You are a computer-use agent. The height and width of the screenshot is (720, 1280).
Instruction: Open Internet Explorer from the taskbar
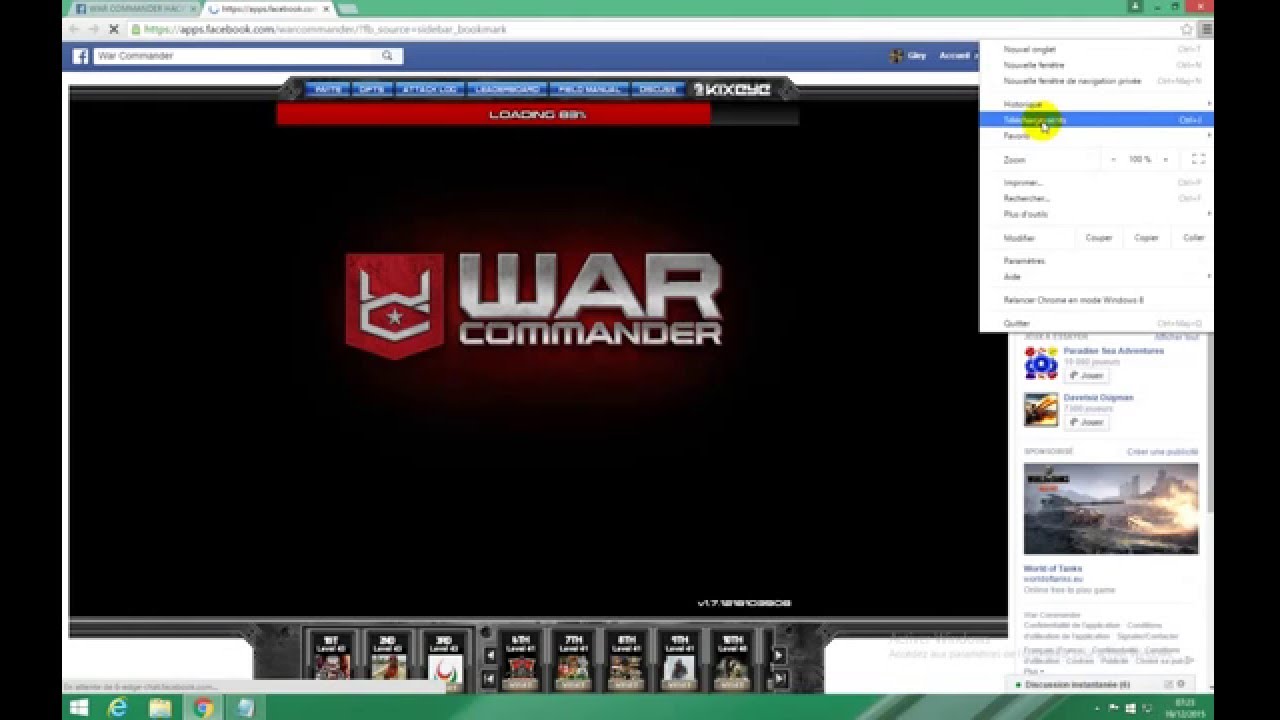(x=118, y=708)
